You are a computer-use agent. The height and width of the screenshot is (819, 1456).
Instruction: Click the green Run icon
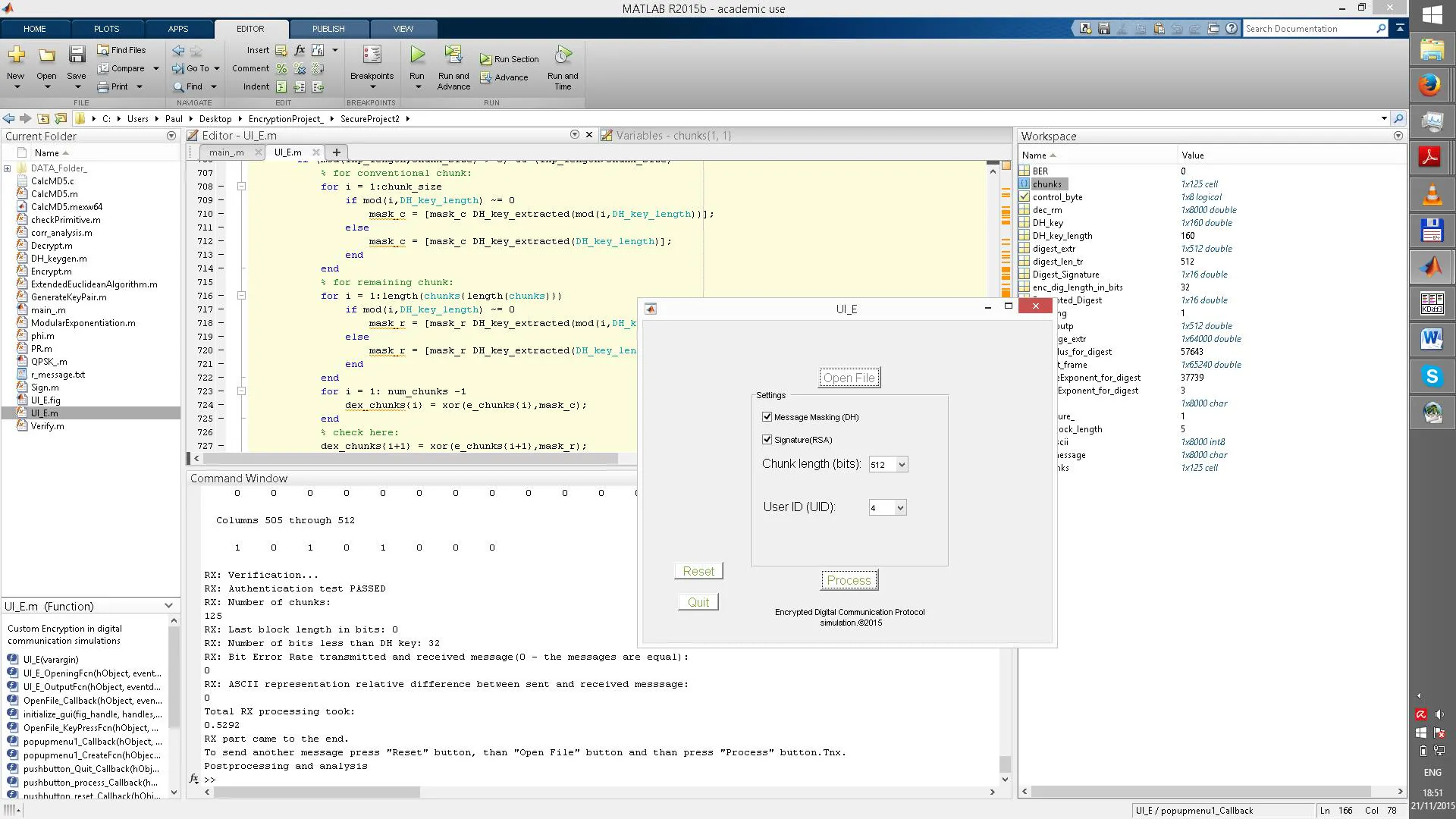(417, 55)
